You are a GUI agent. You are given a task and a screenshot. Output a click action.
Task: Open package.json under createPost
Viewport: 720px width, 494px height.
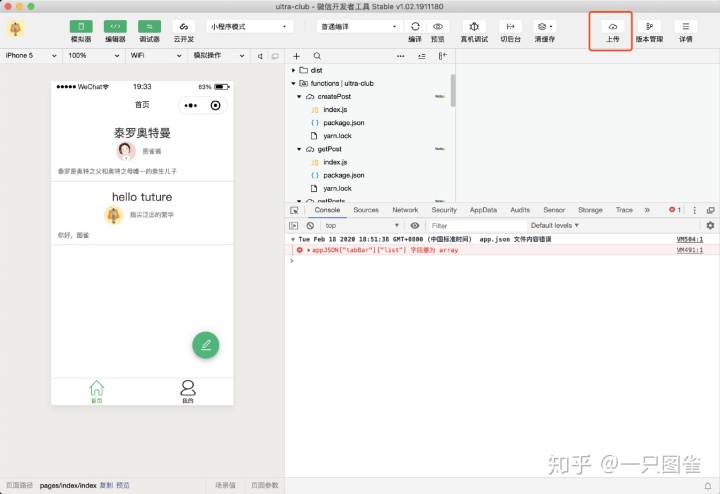(343, 123)
